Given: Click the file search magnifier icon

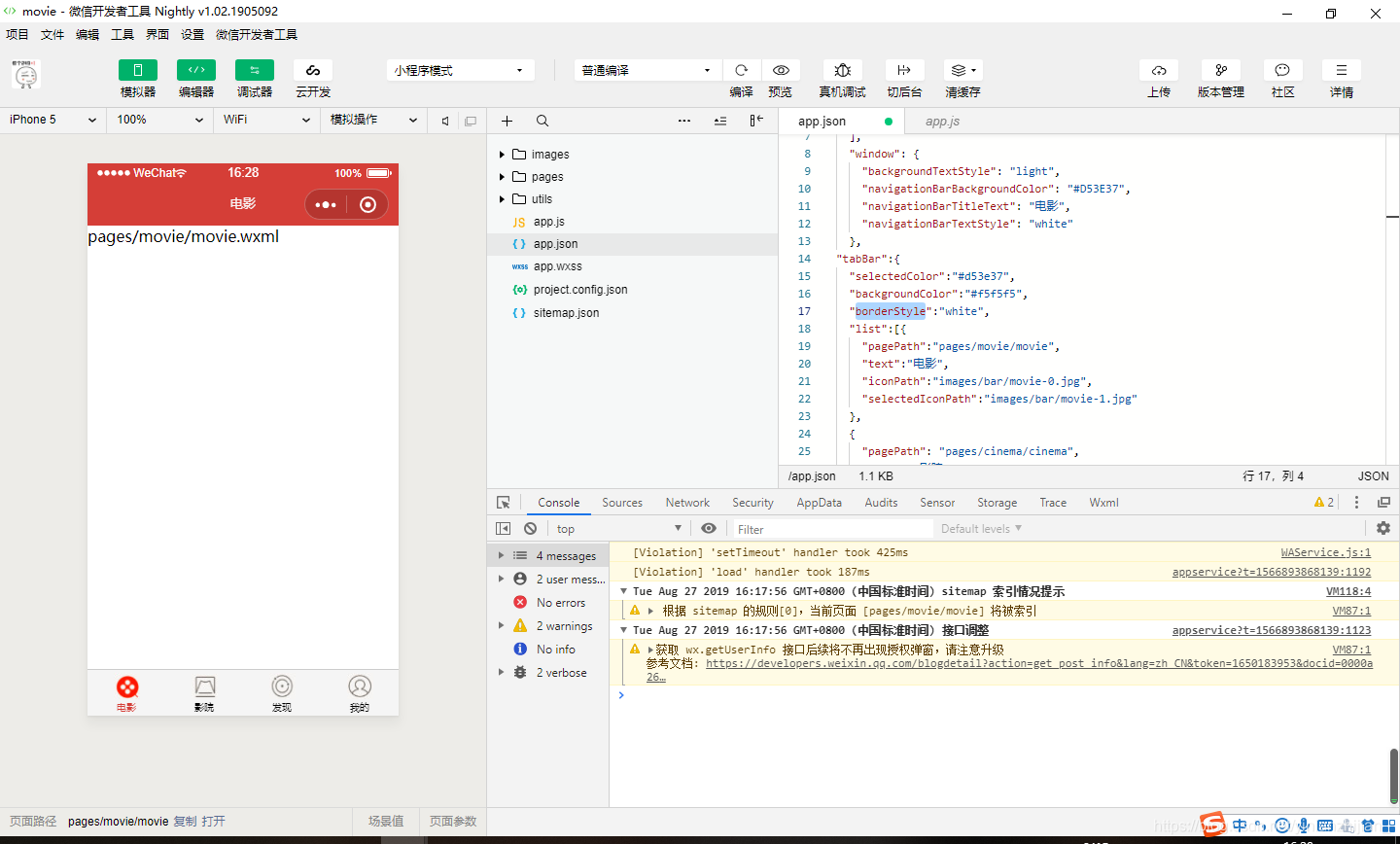Looking at the screenshot, I should coord(542,121).
